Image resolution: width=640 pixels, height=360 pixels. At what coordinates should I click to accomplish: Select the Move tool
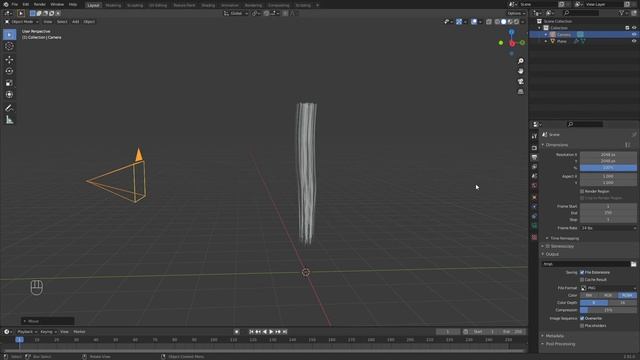9,60
